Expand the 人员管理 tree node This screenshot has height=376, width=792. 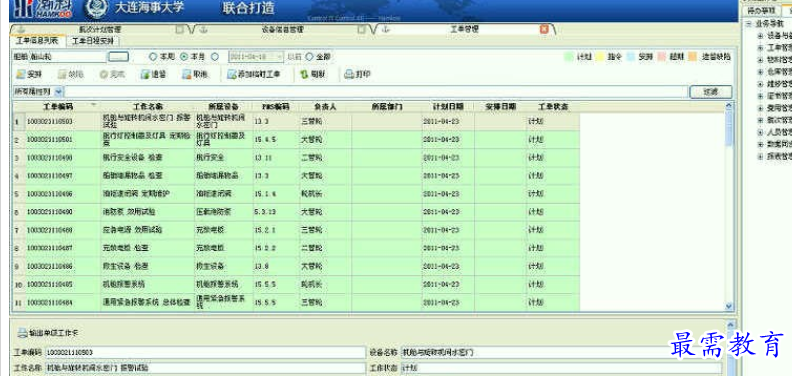(760, 132)
